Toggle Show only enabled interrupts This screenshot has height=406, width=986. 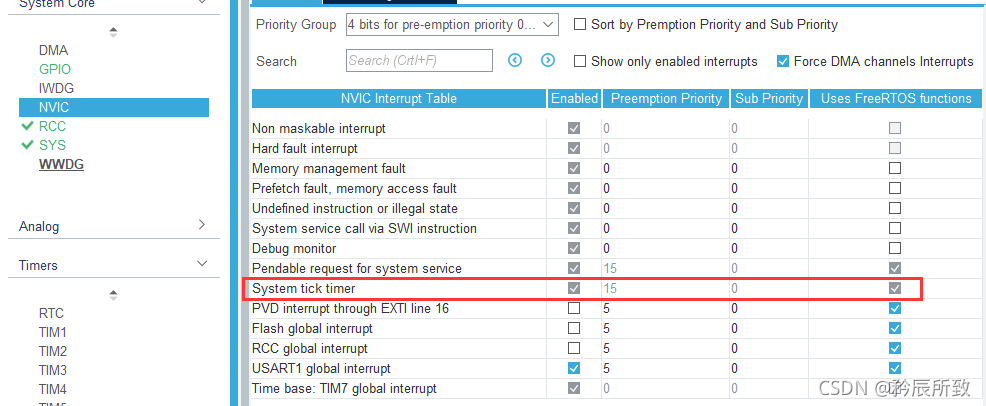580,61
